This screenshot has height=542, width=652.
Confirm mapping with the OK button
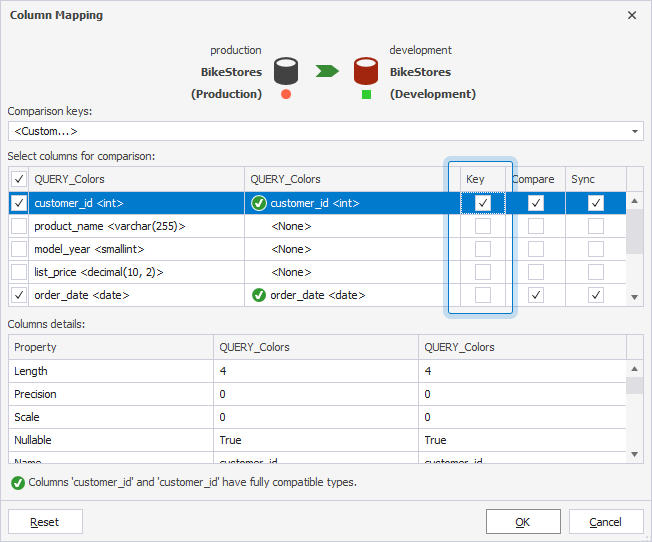coord(523,522)
